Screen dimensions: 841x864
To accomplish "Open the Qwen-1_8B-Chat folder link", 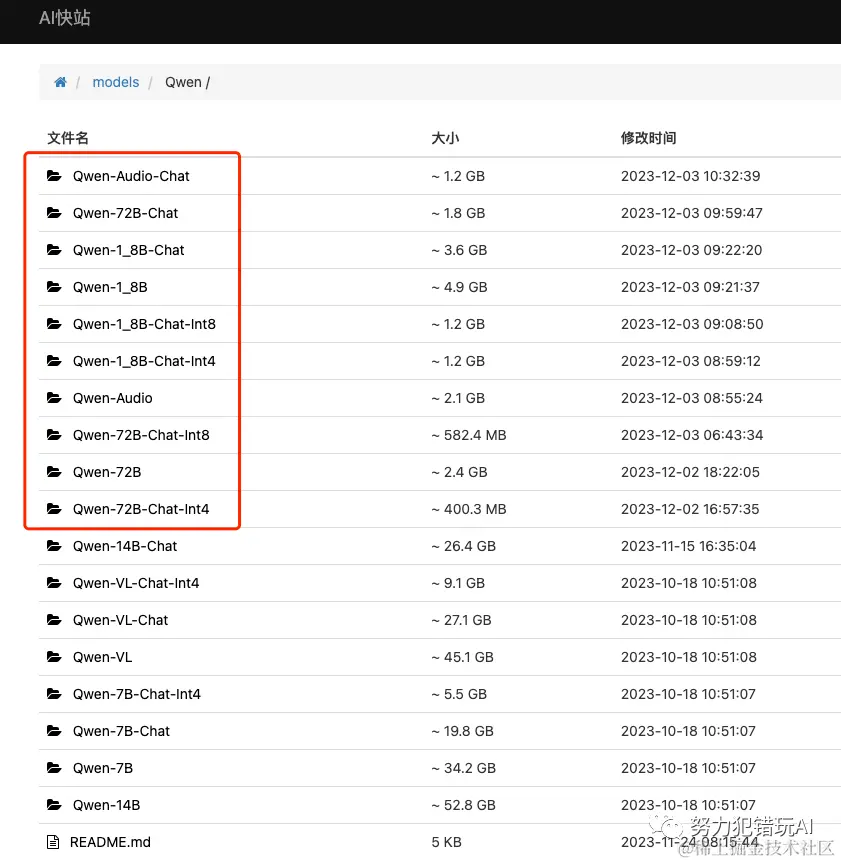I will point(128,250).
